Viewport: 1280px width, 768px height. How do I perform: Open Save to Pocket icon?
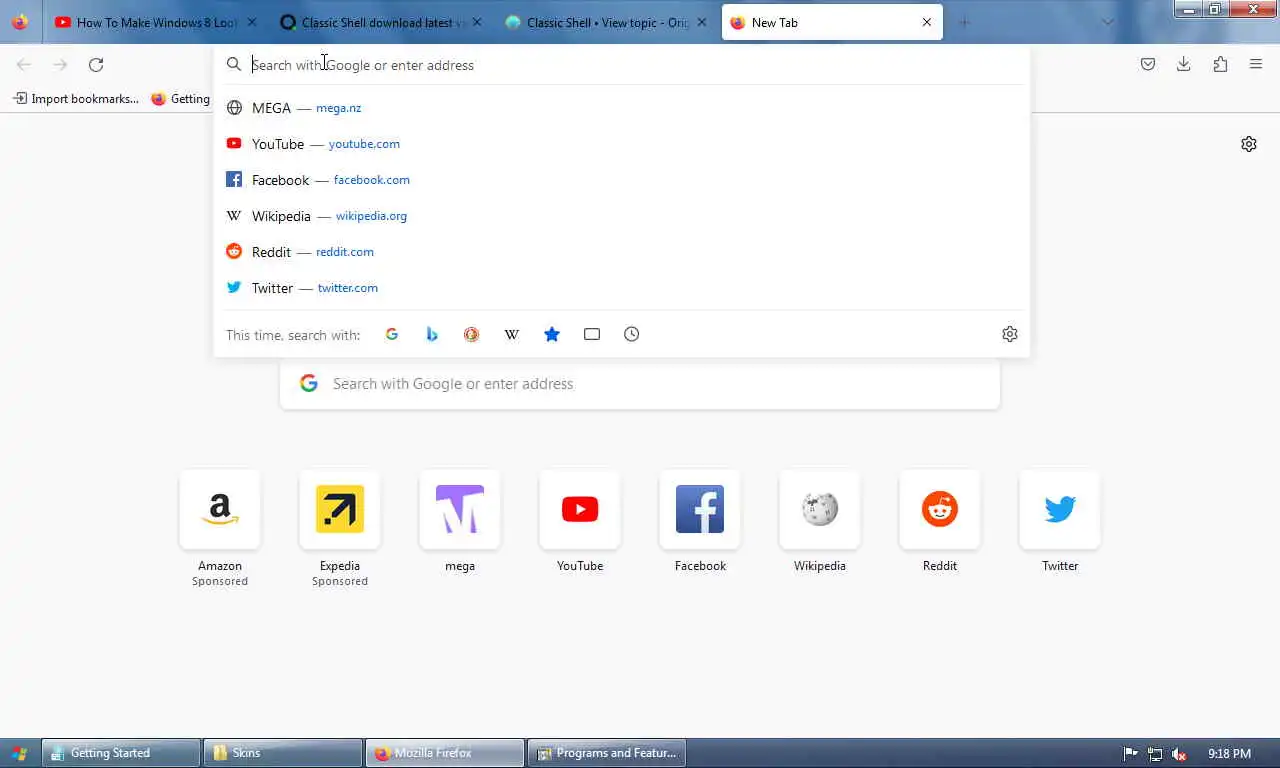pos(1148,65)
